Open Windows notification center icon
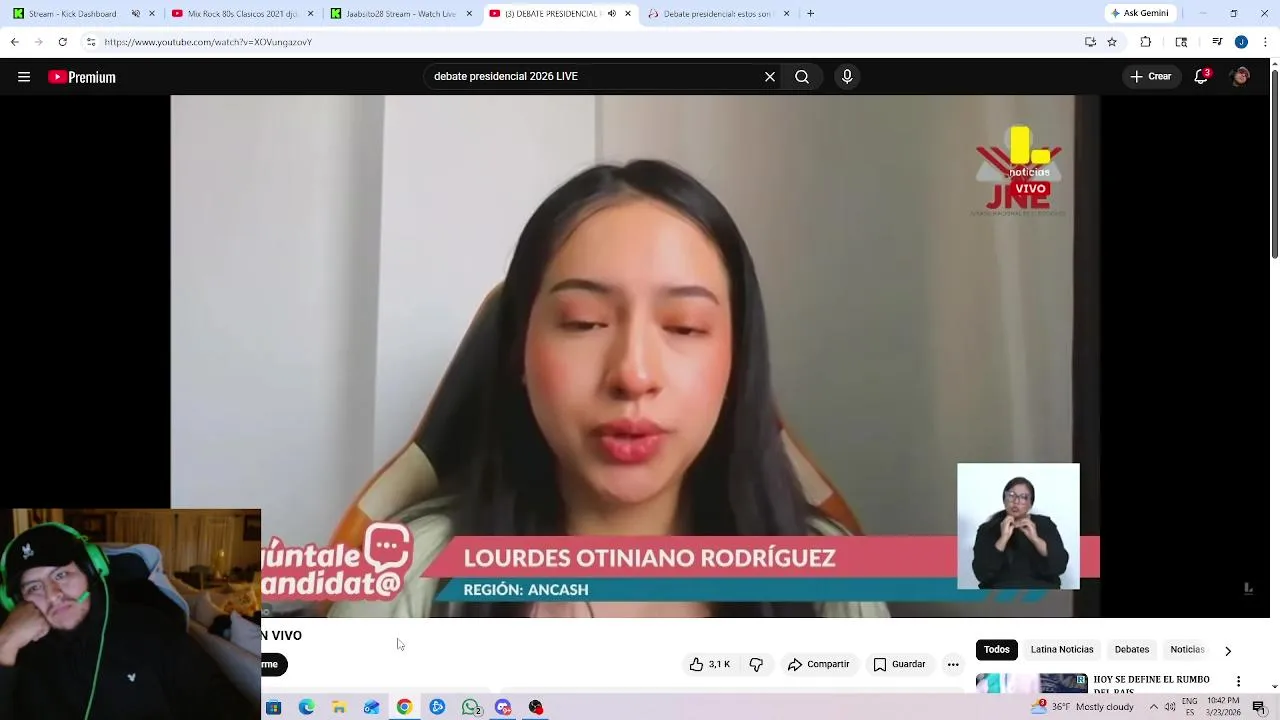This screenshot has width=1280, height=720. [x=1259, y=707]
